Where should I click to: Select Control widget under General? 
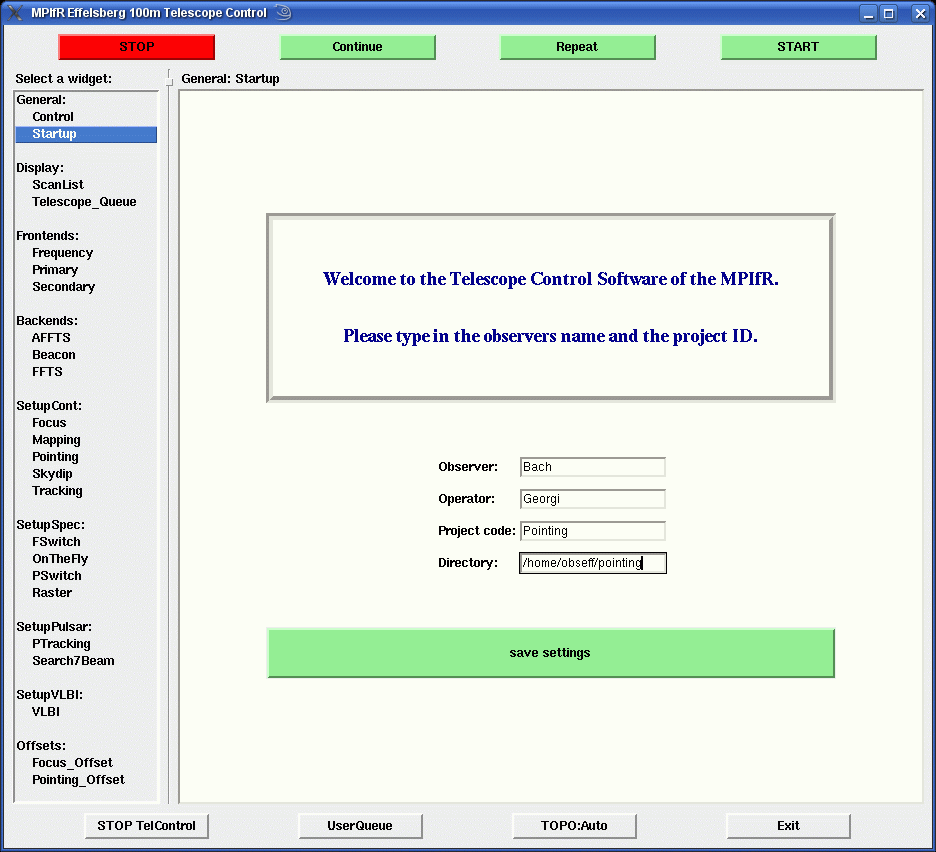(x=53, y=117)
